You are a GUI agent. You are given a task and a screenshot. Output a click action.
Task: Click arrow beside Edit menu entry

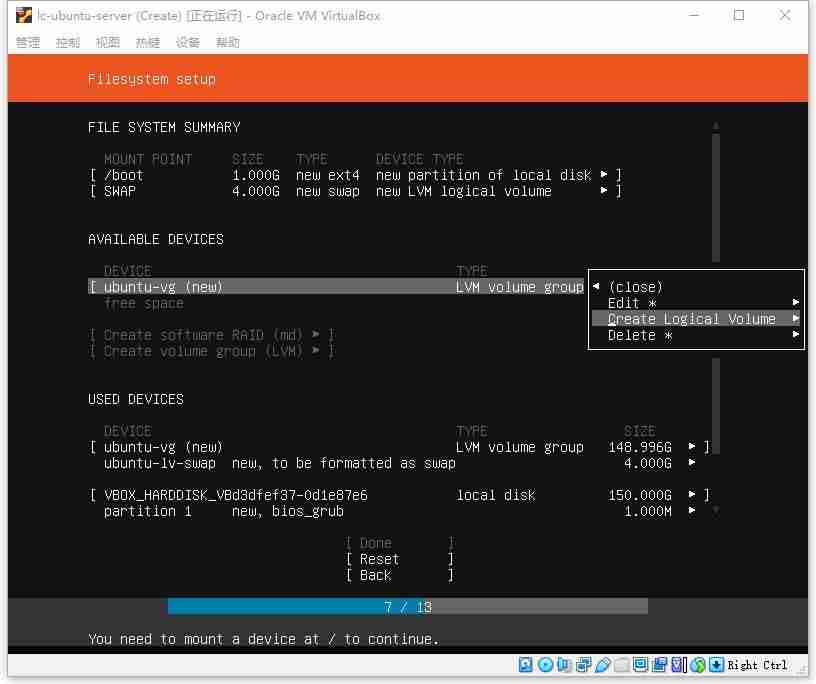(x=795, y=302)
